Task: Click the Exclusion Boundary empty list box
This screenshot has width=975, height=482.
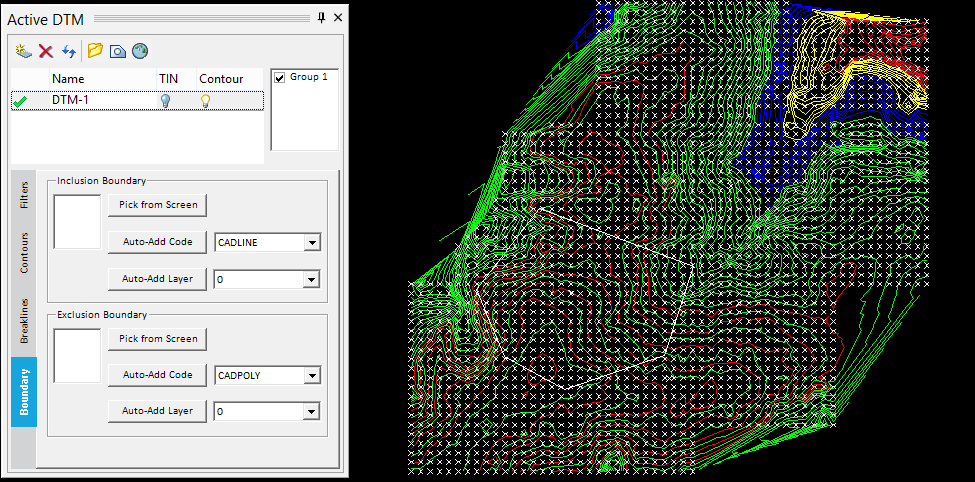Action: point(77,355)
